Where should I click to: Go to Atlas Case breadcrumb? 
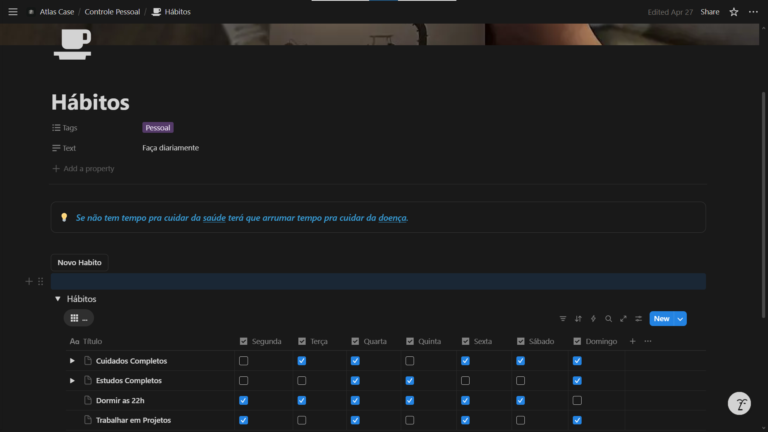56,12
